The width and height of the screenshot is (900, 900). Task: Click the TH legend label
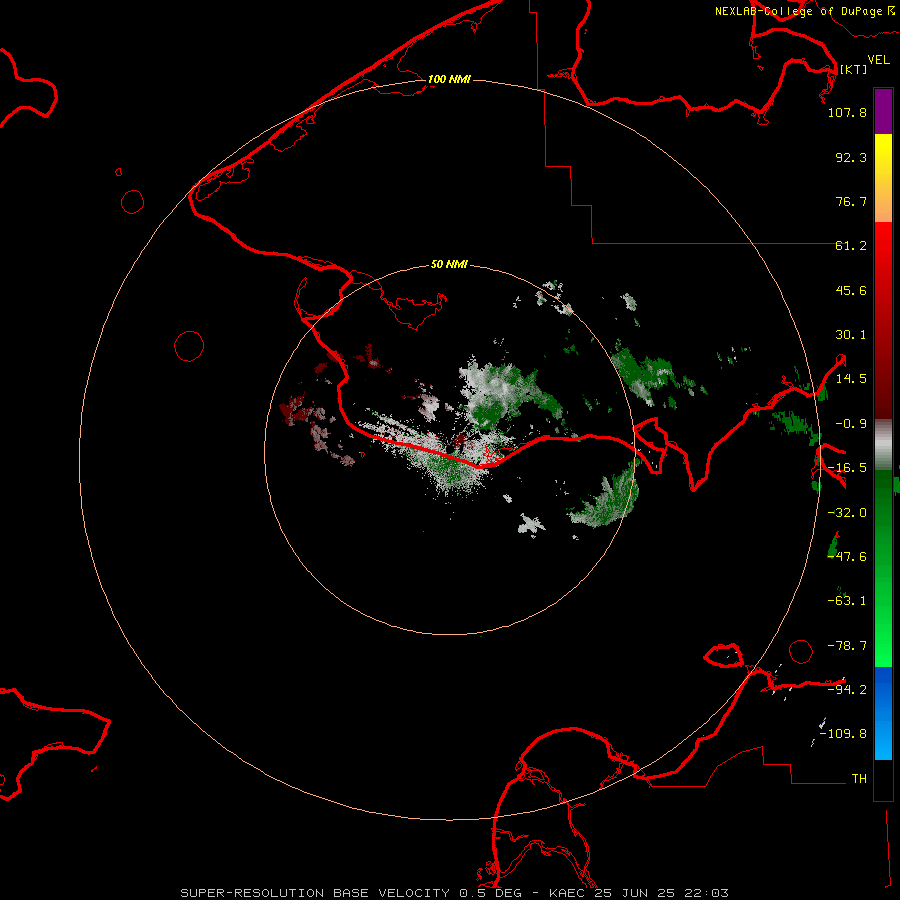click(x=859, y=779)
